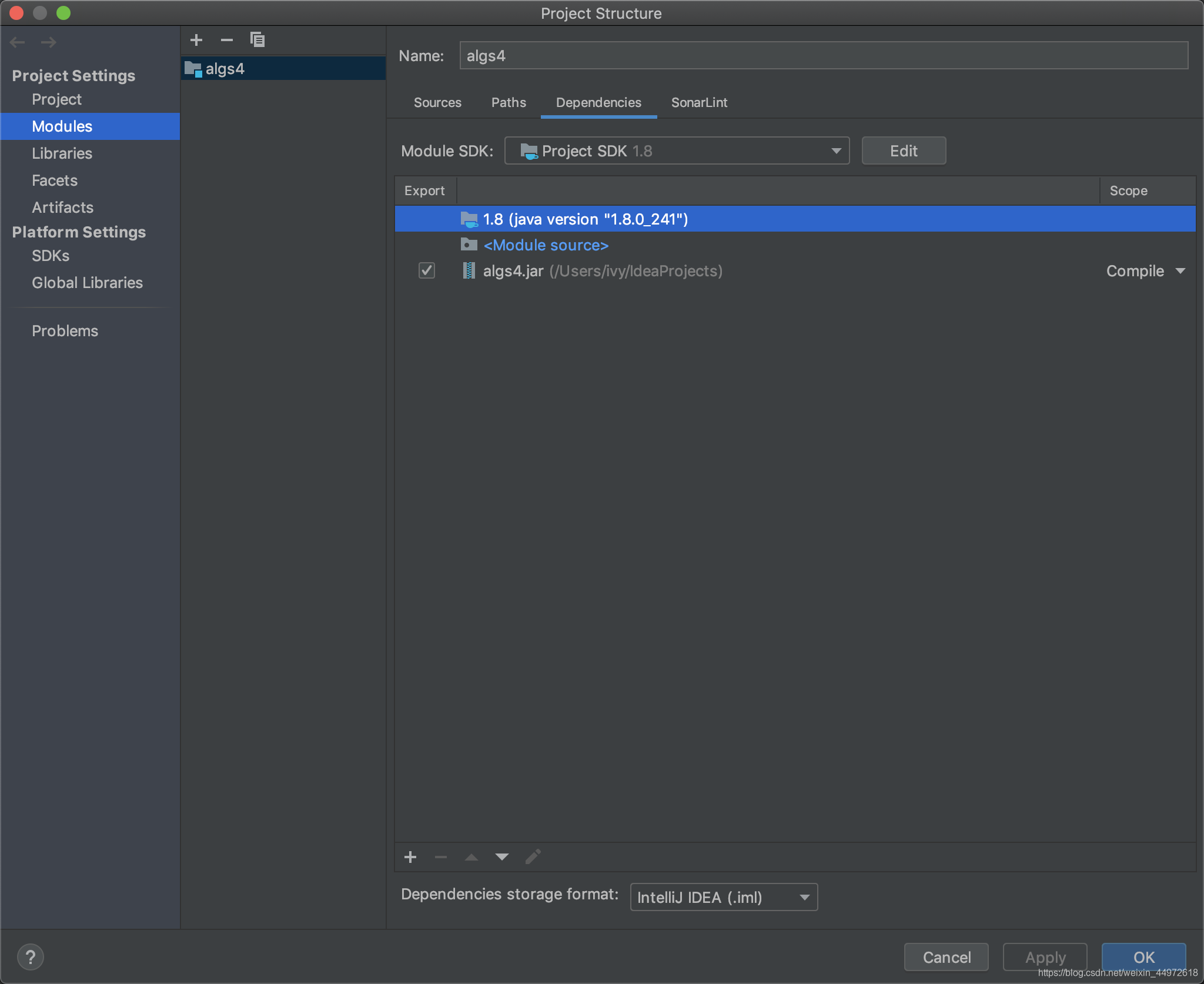This screenshot has width=1204, height=984.
Task: Navigate back with the left arrow
Action: [18, 42]
